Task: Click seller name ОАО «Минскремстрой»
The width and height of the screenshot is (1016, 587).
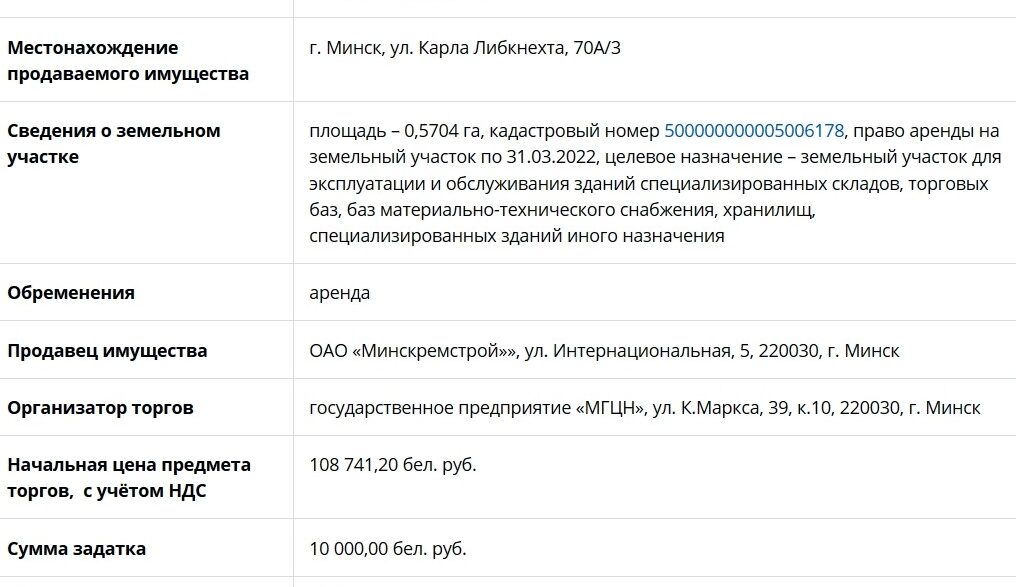Action: pos(413,351)
